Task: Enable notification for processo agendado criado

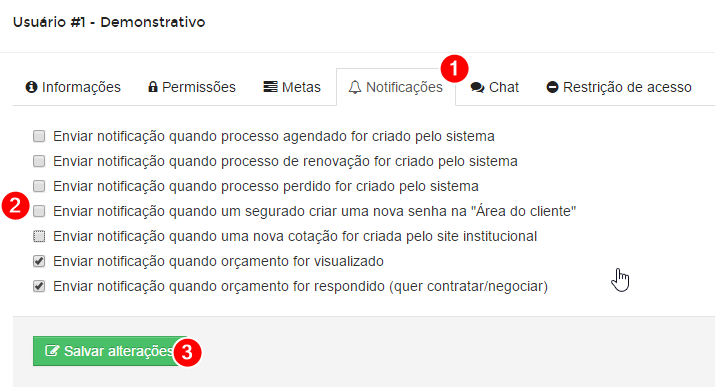Action: tap(39, 136)
